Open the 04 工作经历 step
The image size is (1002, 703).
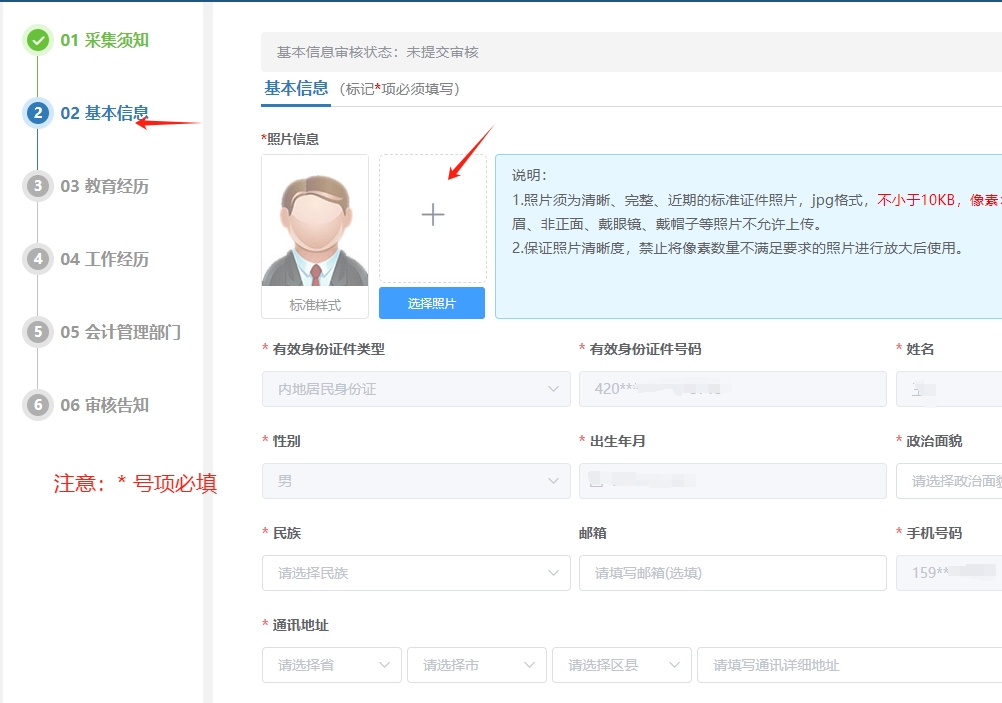104,259
